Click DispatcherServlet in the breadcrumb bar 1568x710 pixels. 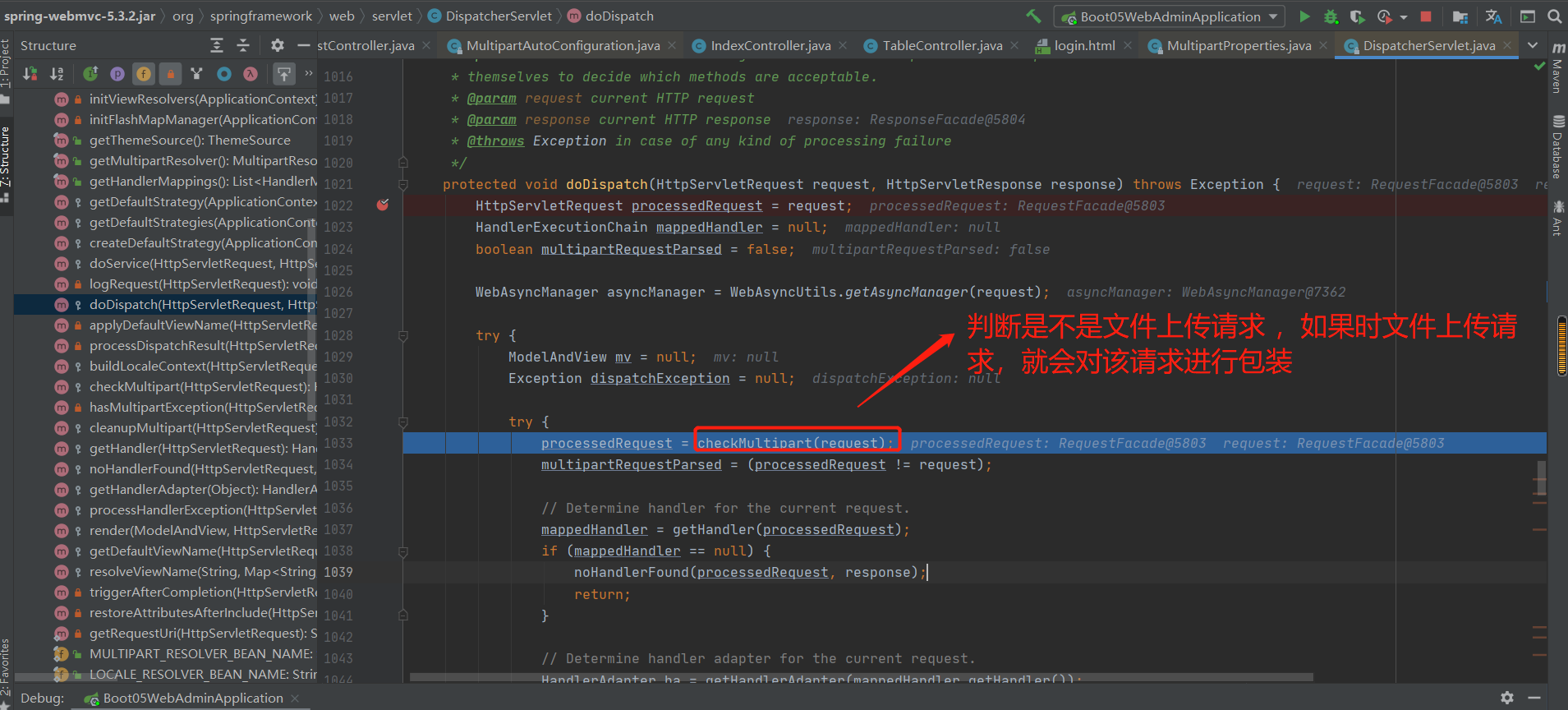(490, 16)
